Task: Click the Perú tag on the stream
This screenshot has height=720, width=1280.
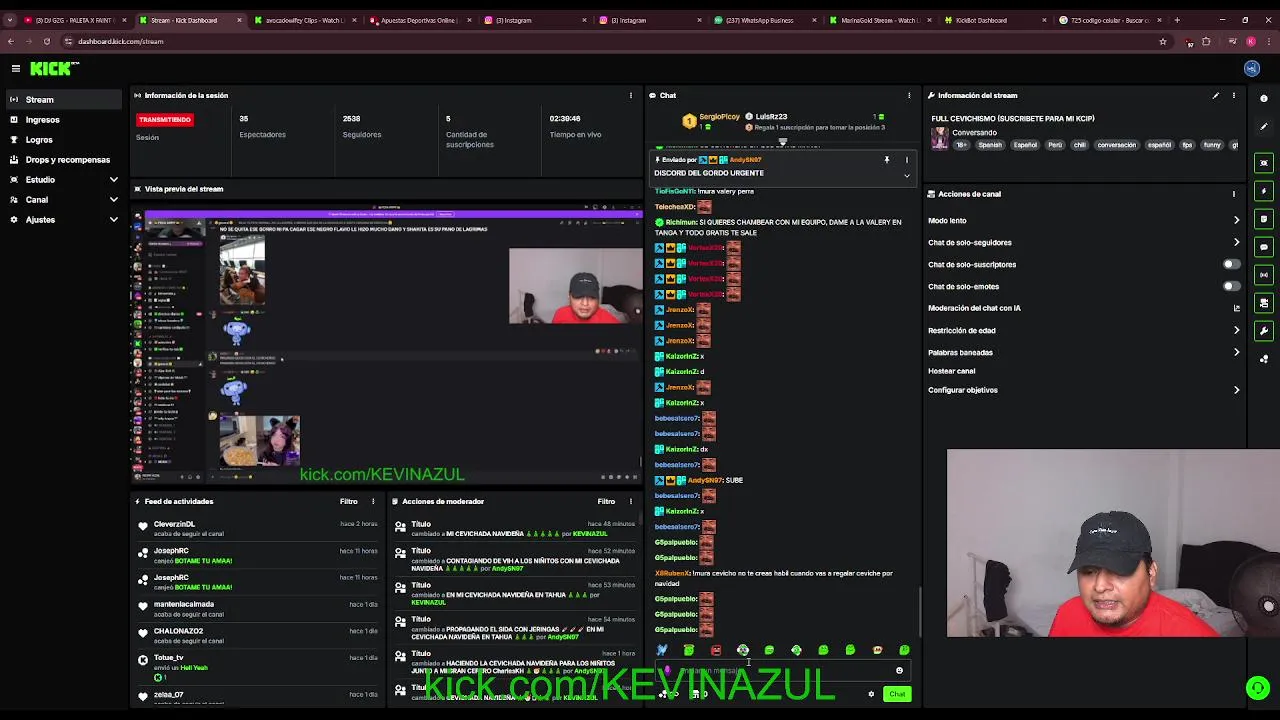Action: tap(1055, 145)
